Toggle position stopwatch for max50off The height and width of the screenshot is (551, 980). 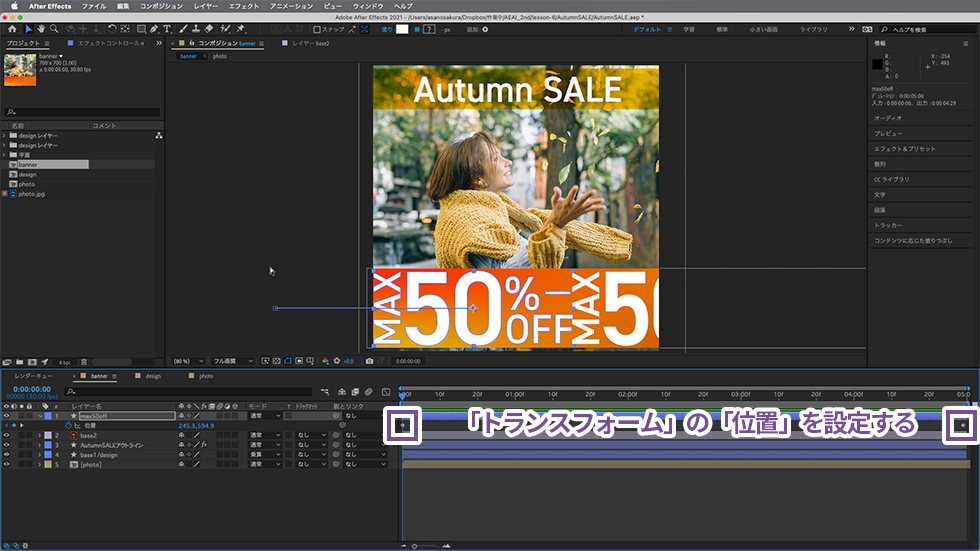coord(69,425)
